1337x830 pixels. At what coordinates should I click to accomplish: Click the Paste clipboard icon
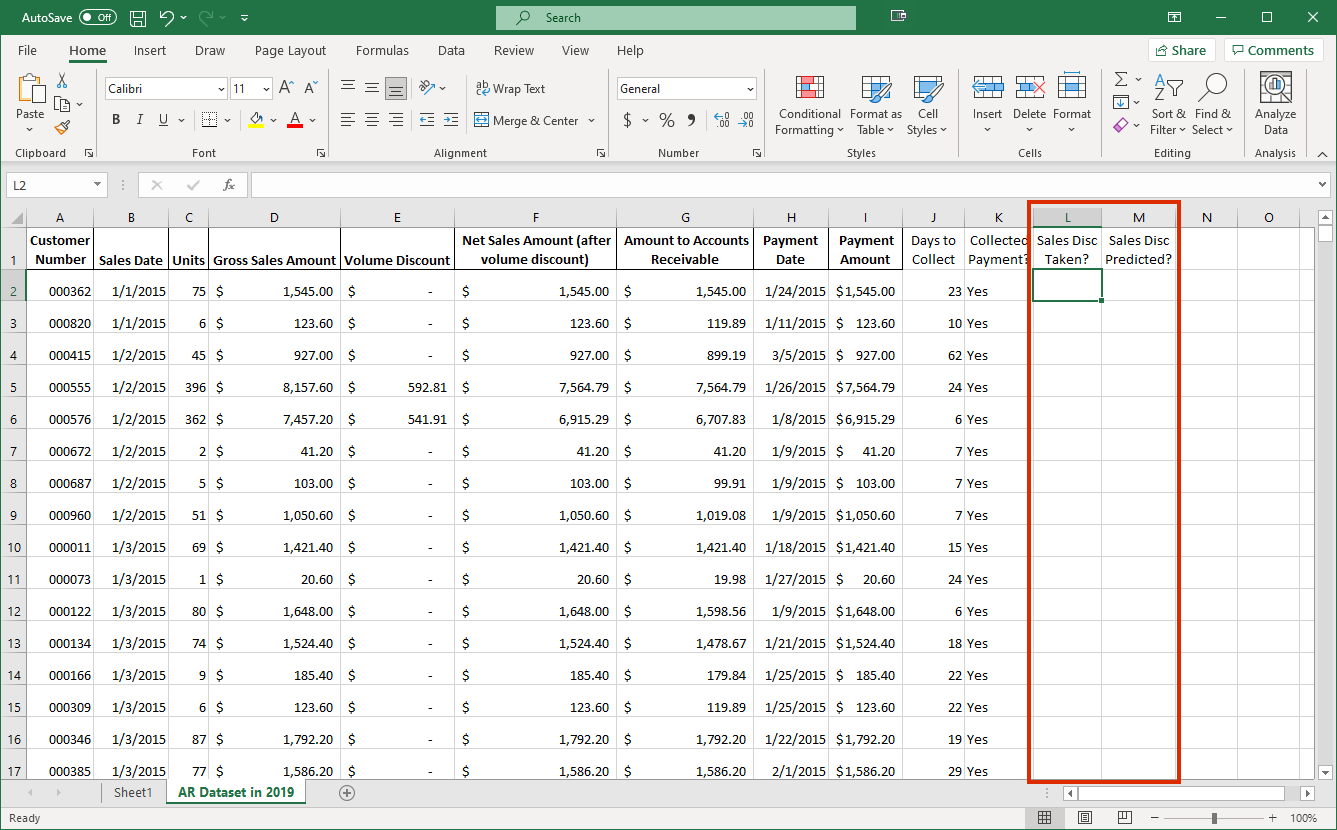coord(30,90)
